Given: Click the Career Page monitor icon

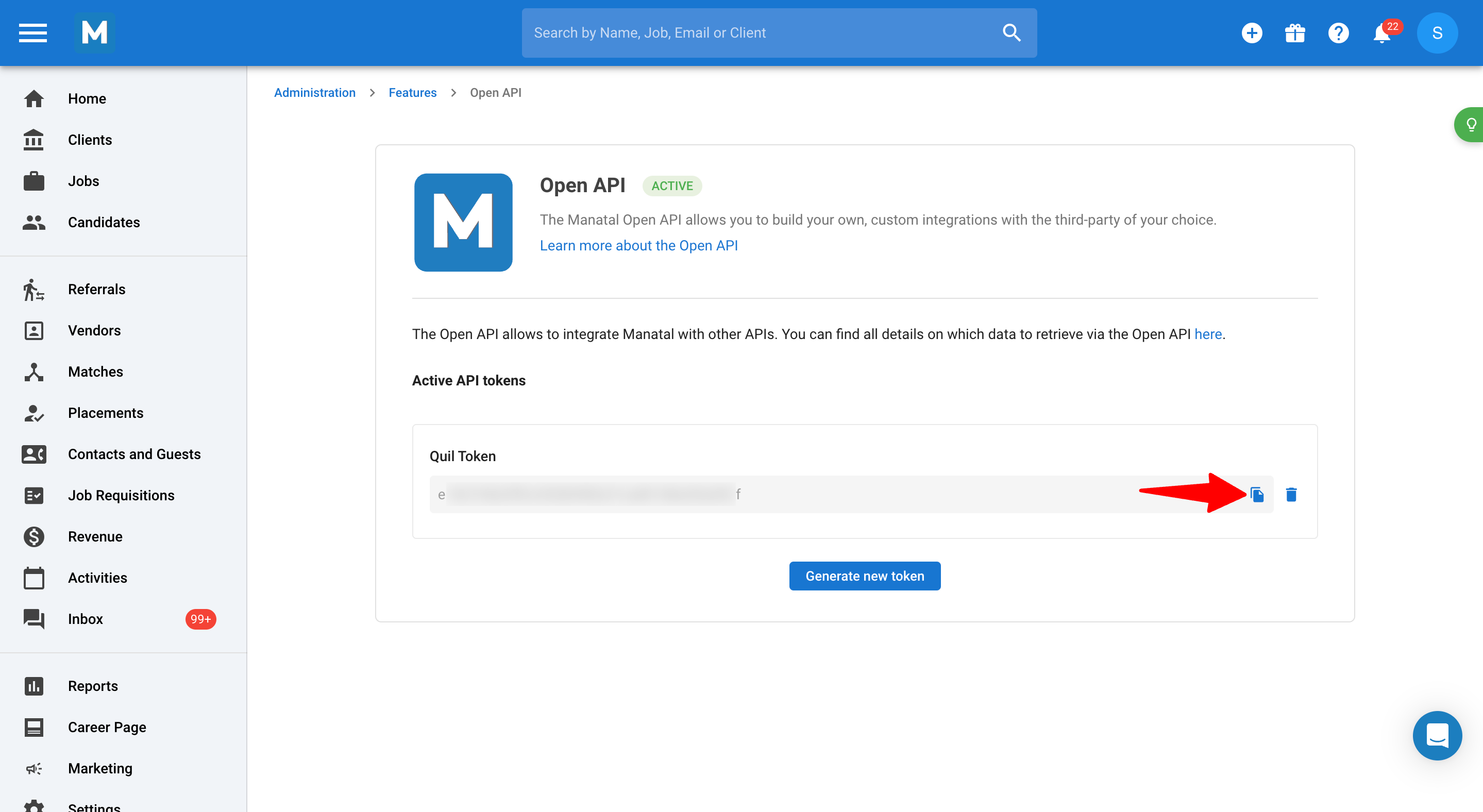Looking at the screenshot, I should pyautogui.click(x=34, y=728).
